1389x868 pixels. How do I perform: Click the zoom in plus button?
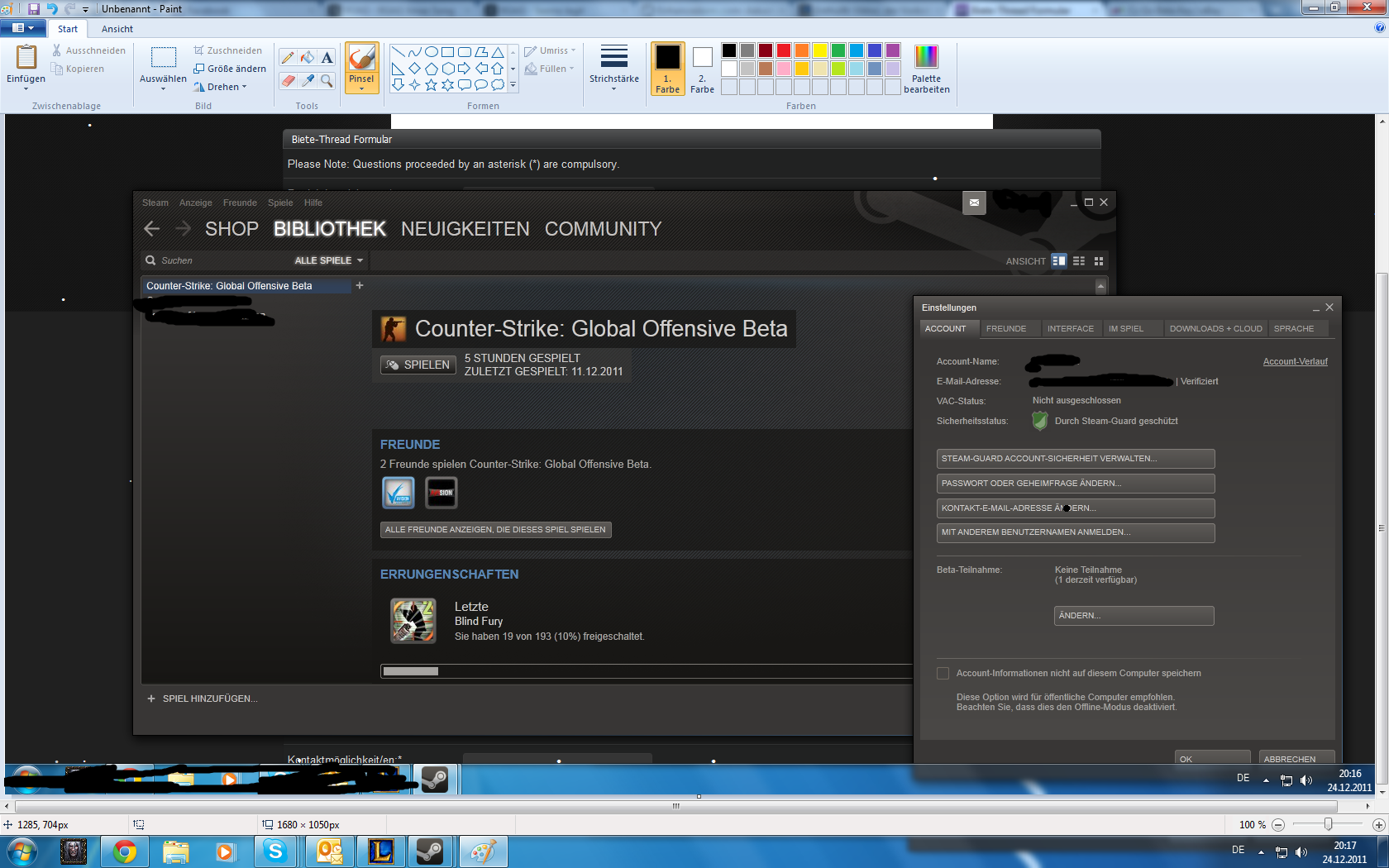(x=1378, y=825)
